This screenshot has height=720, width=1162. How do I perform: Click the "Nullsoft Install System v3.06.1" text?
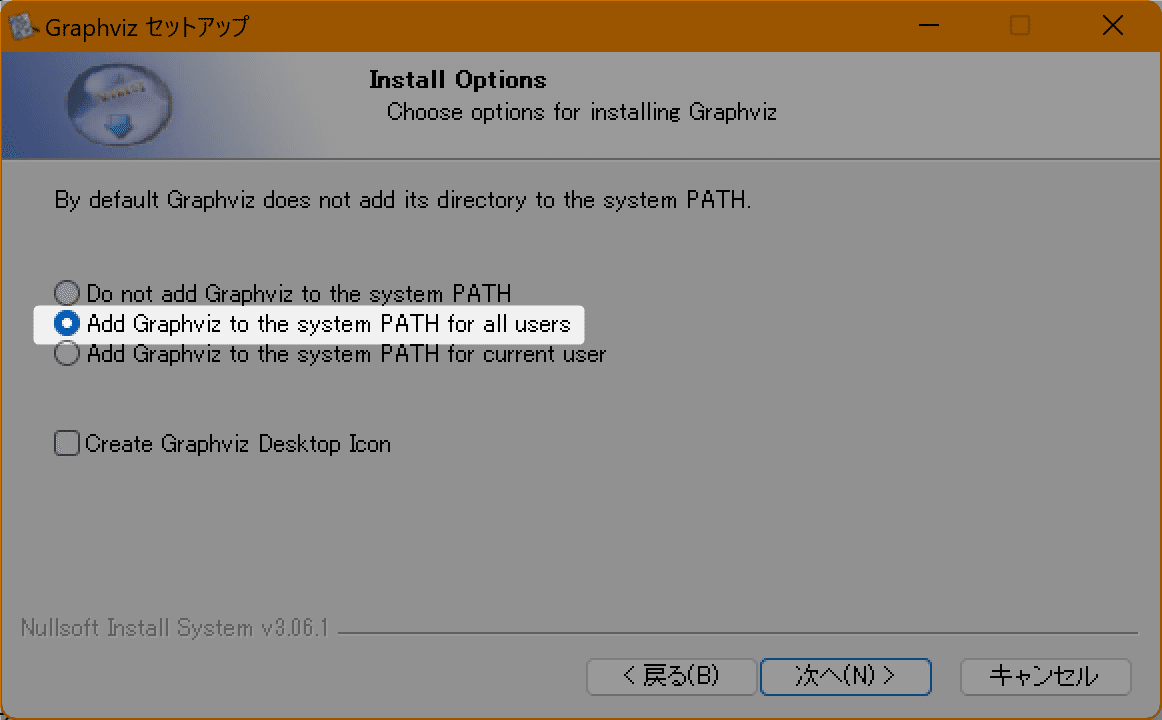pos(173,630)
